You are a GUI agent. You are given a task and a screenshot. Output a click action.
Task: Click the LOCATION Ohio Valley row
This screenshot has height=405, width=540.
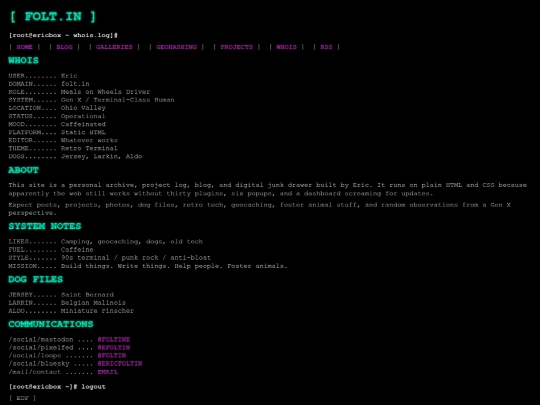(57, 108)
